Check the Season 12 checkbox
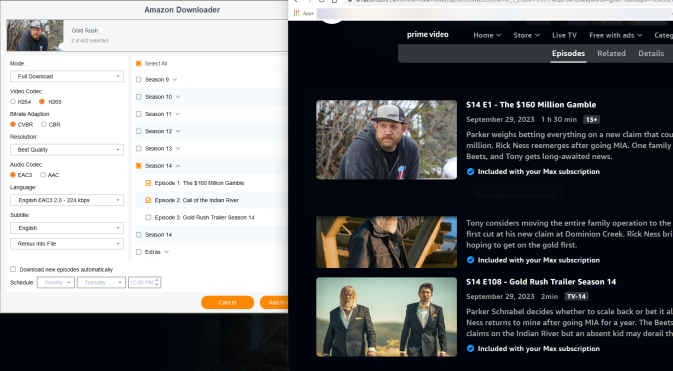673x371 pixels. click(139, 131)
